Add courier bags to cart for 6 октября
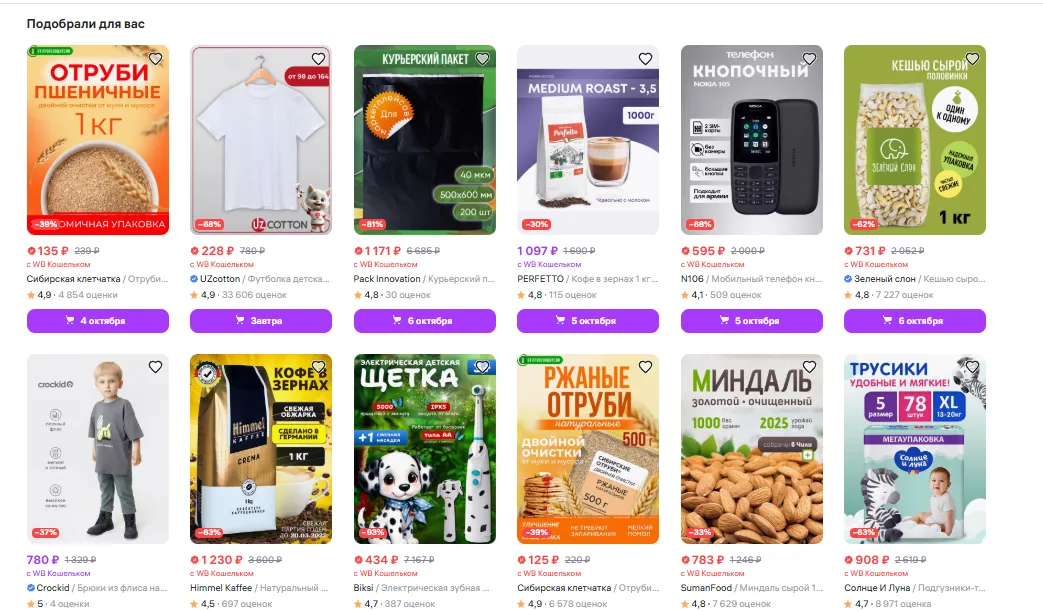This screenshot has height=611, width=1043. click(x=424, y=320)
